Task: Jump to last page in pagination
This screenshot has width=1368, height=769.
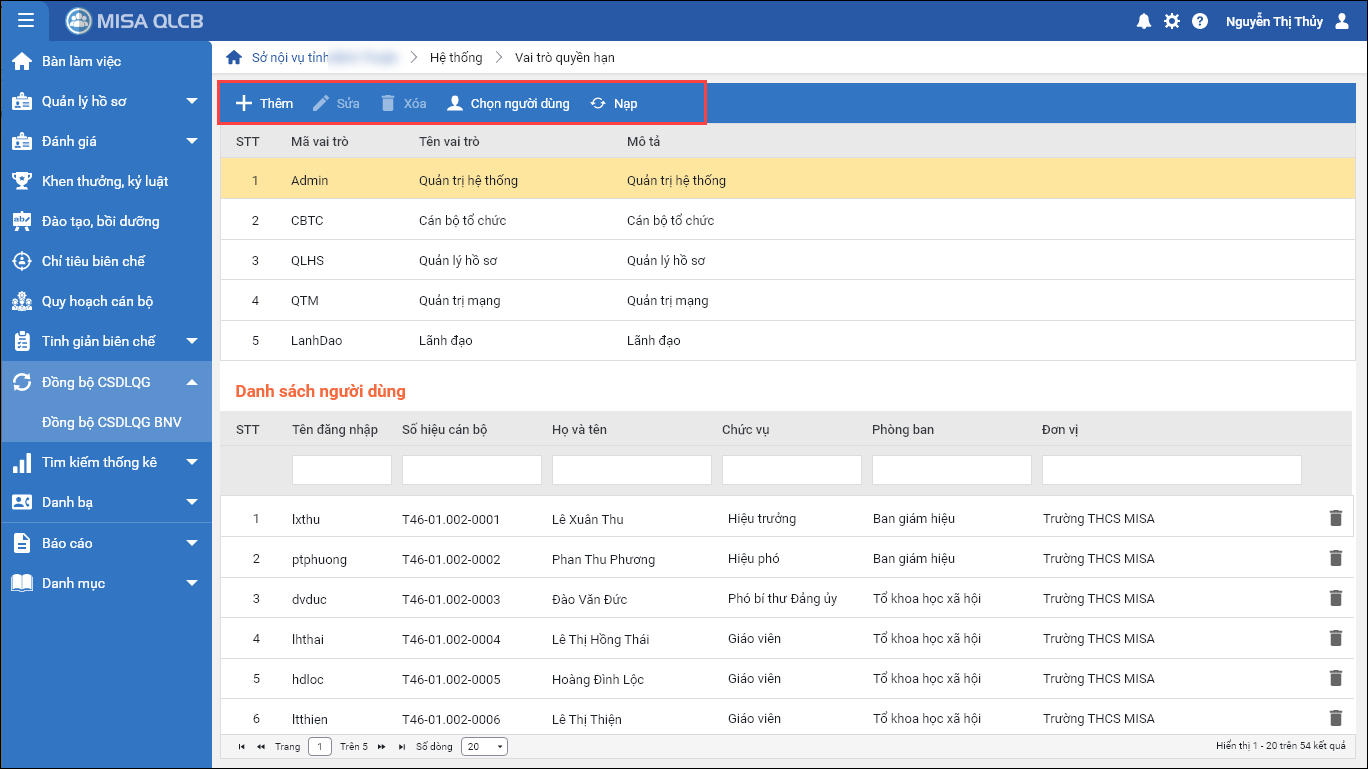Action: (402, 747)
